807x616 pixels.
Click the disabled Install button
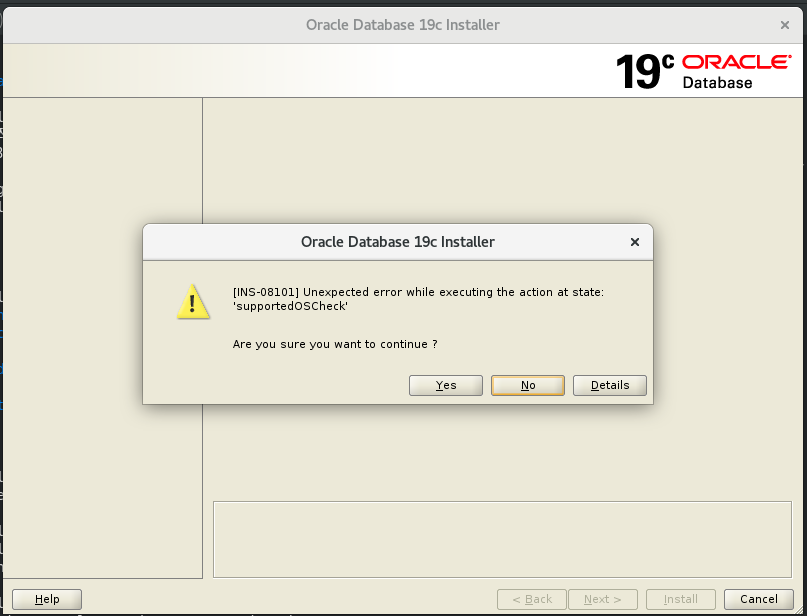click(x=680, y=600)
